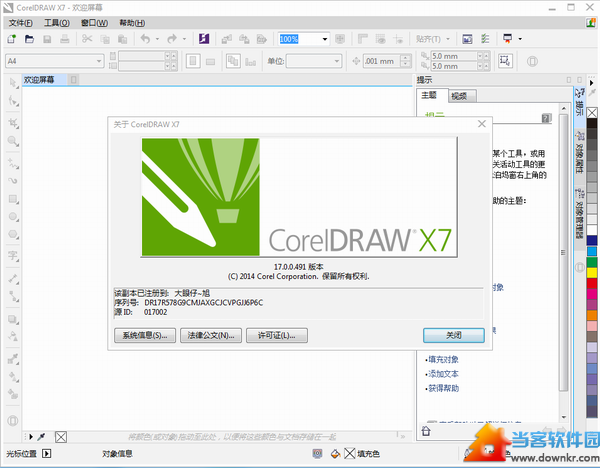This screenshot has width=600, height=468.
Task: Open the File menu
Action: tap(21, 23)
